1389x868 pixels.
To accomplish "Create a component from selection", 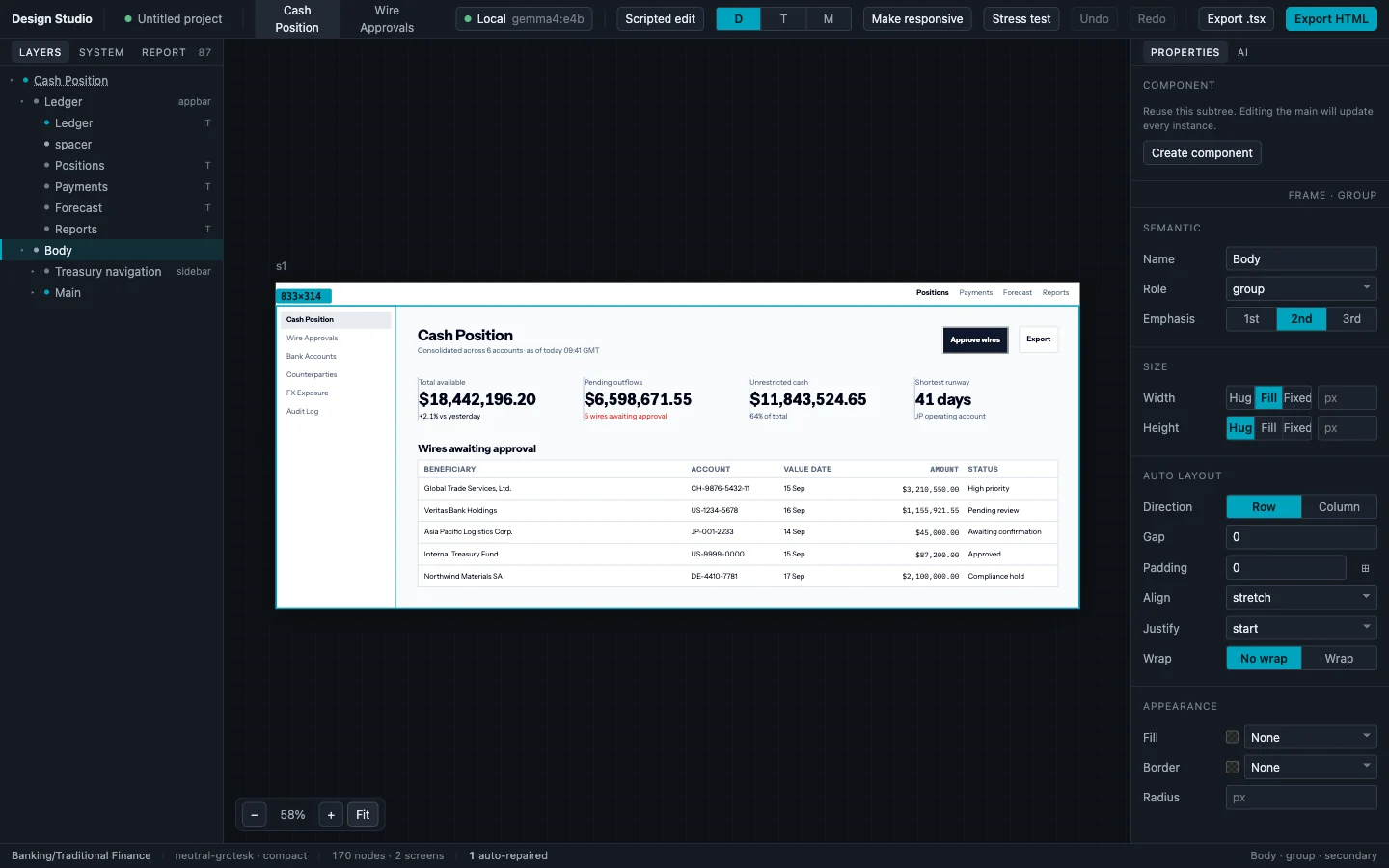I will point(1202,153).
